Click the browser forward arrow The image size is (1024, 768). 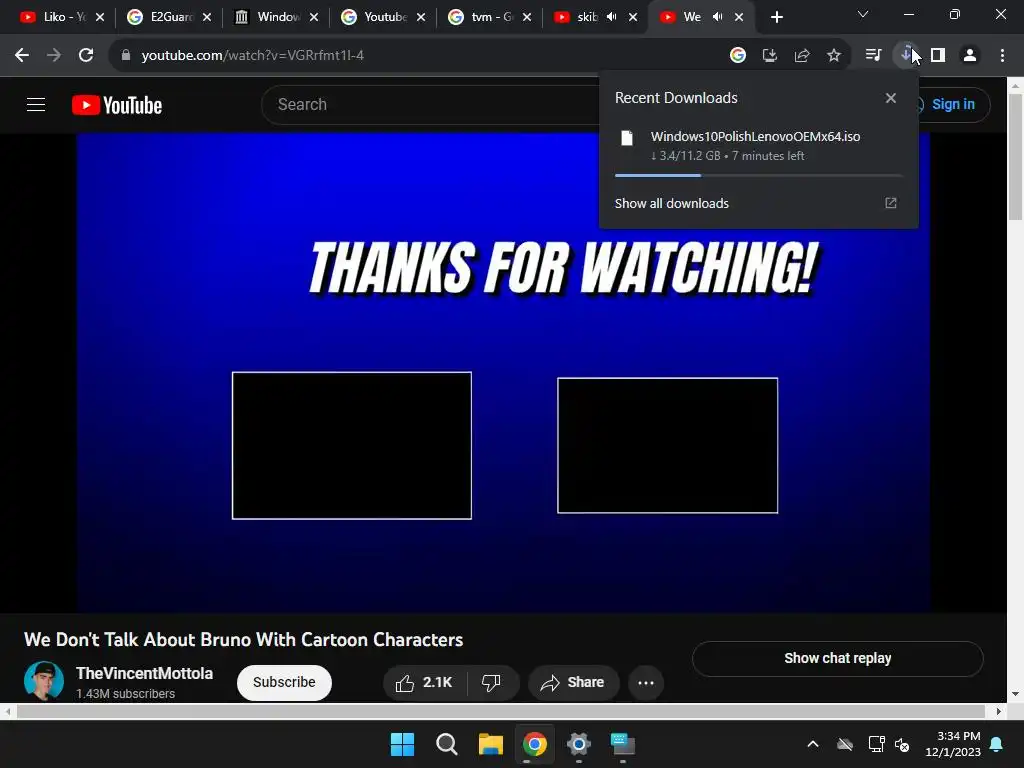coord(54,56)
